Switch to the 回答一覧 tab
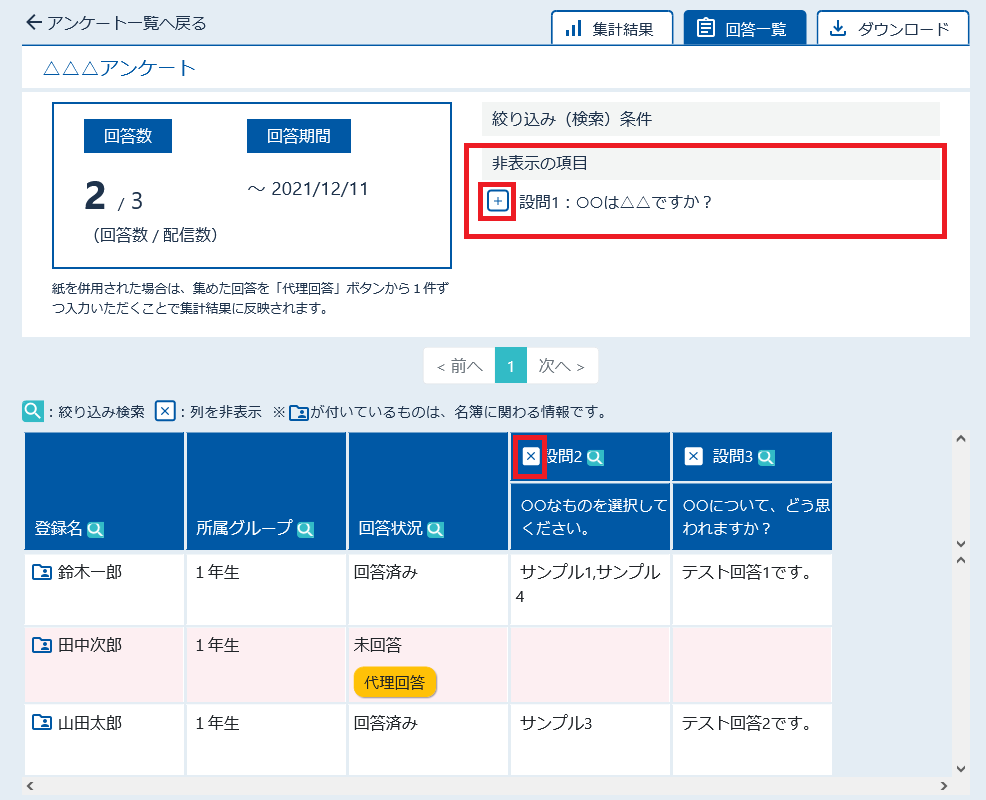This screenshot has width=986, height=800. click(x=745, y=28)
